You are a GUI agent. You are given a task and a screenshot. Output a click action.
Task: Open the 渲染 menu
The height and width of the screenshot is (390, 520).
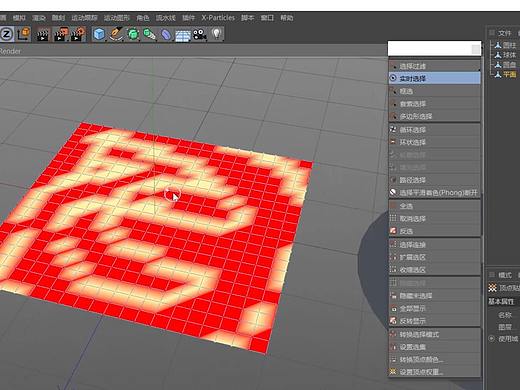[x=39, y=18]
